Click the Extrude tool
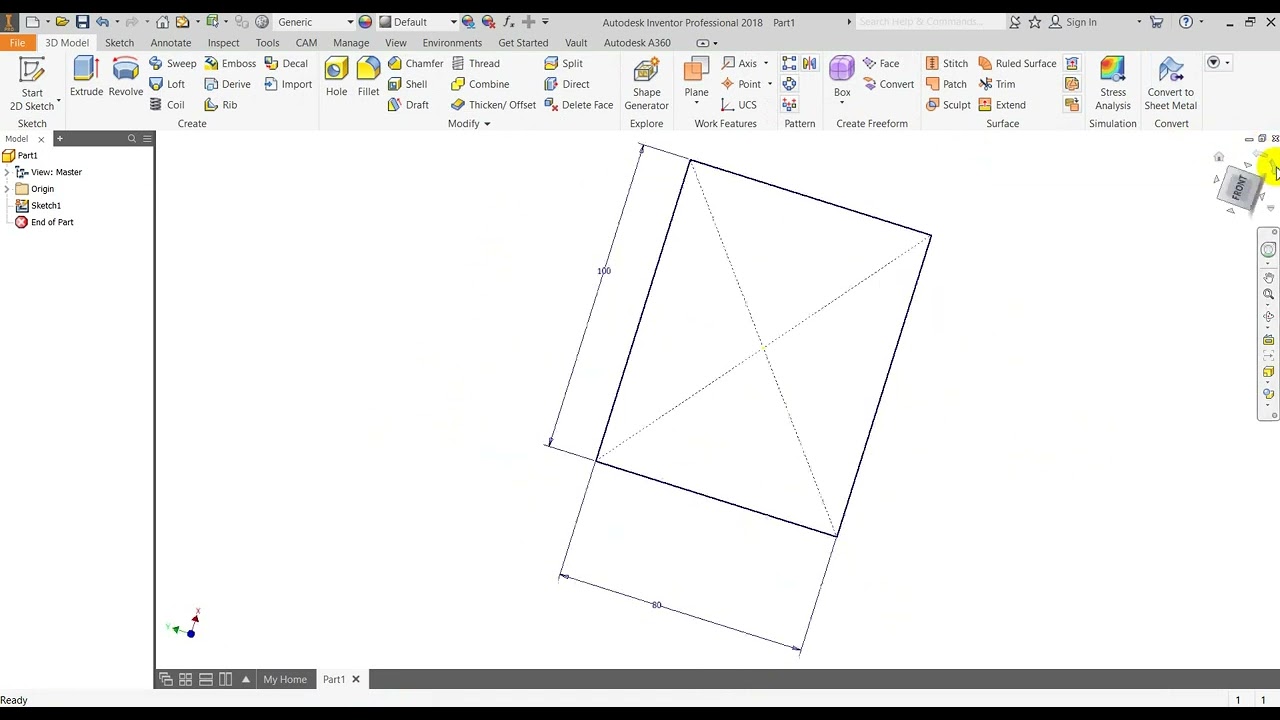Image resolution: width=1280 pixels, height=720 pixels. (86, 77)
